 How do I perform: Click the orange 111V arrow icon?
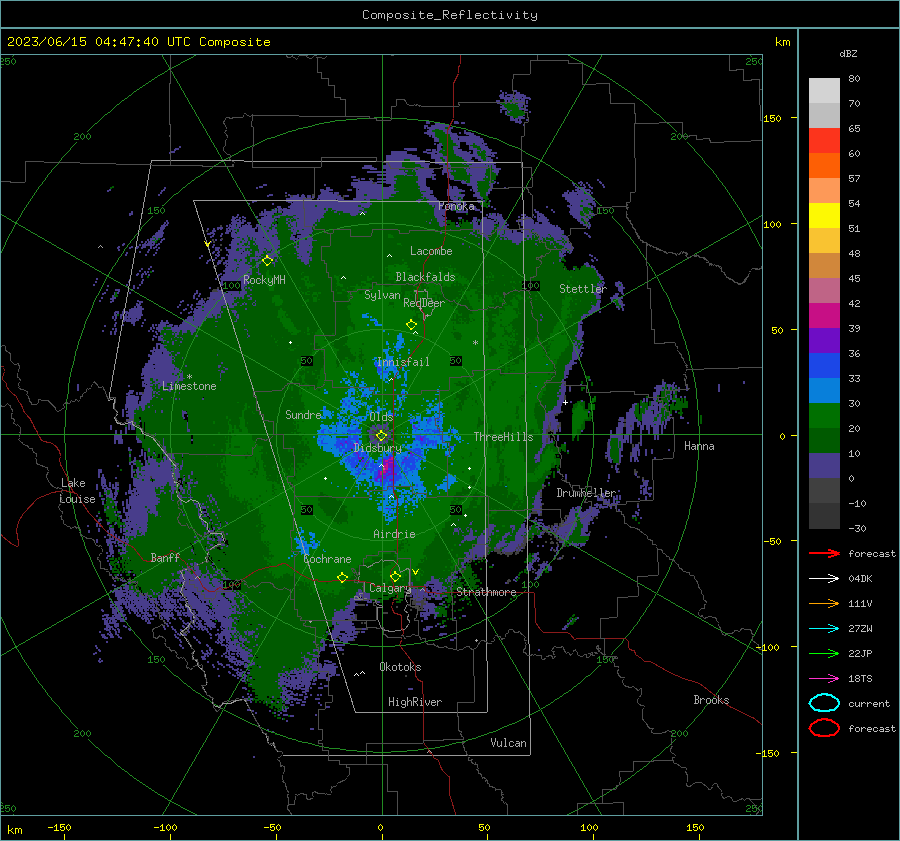pyautogui.click(x=824, y=603)
